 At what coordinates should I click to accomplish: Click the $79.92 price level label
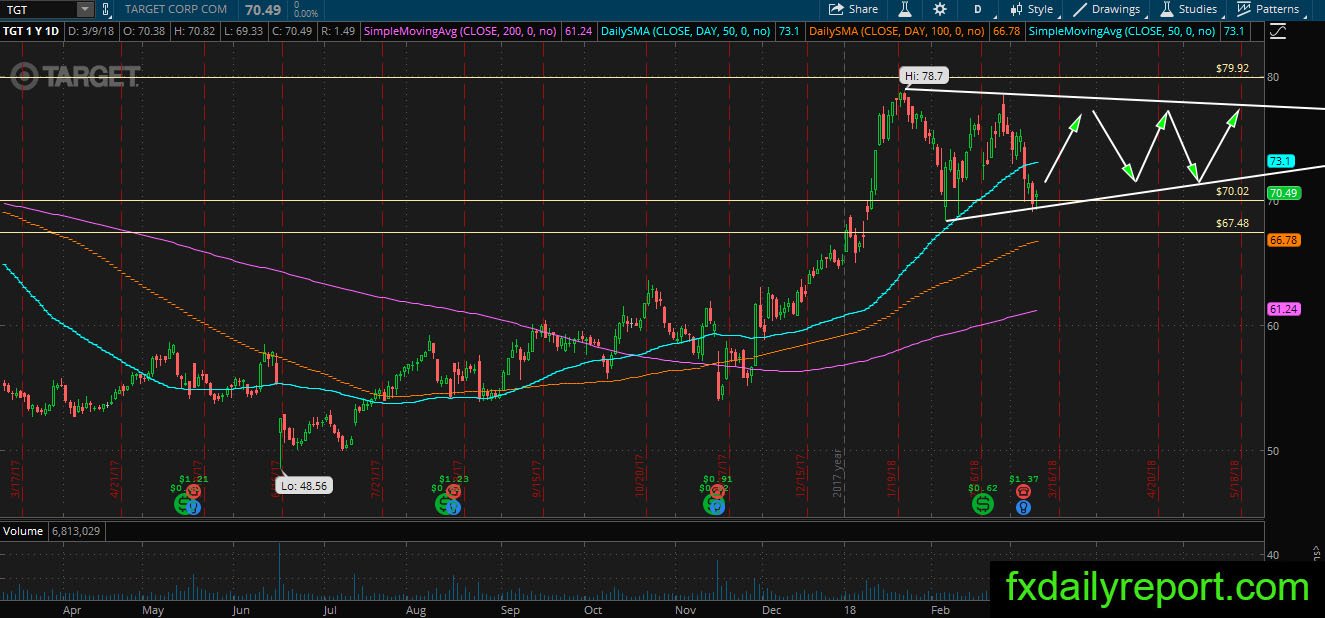(x=1233, y=69)
